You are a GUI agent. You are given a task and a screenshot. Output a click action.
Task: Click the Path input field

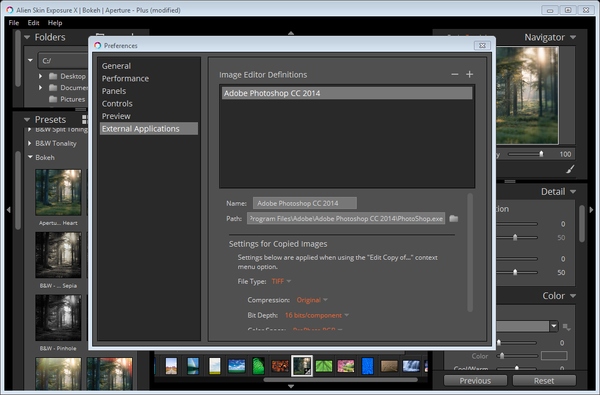click(x=346, y=219)
